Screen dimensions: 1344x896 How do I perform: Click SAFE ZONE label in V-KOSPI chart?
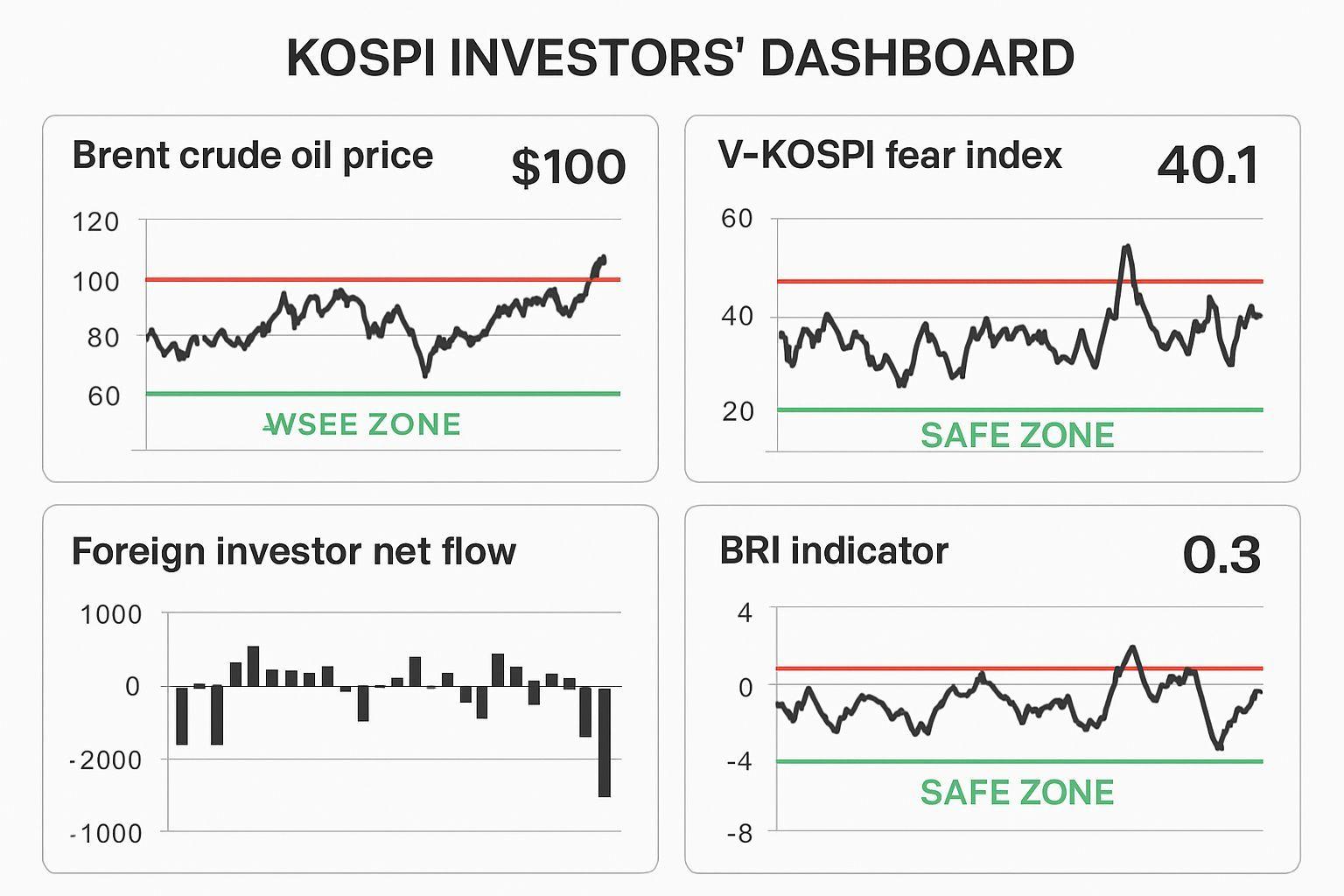point(1018,436)
